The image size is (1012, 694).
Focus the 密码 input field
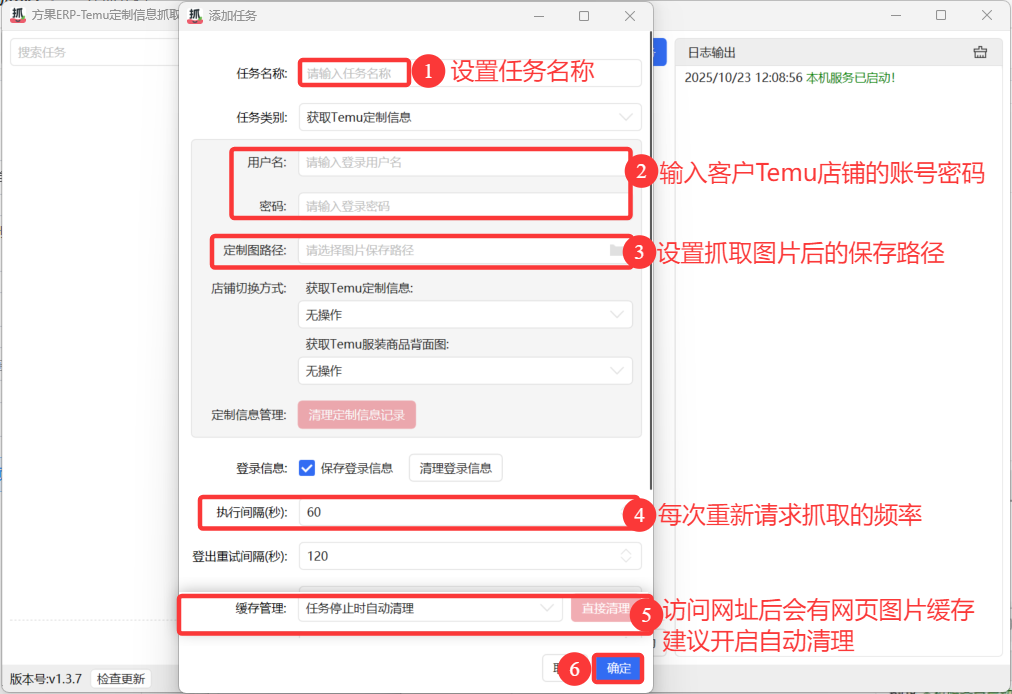point(465,206)
